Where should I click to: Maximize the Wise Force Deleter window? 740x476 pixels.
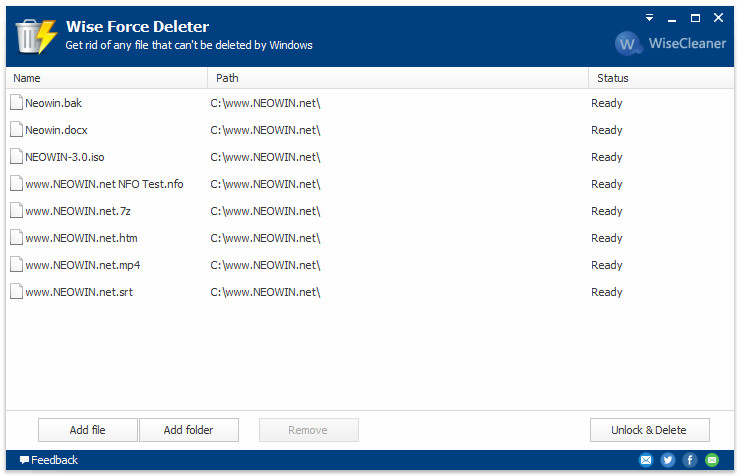click(x=695, y=18)
